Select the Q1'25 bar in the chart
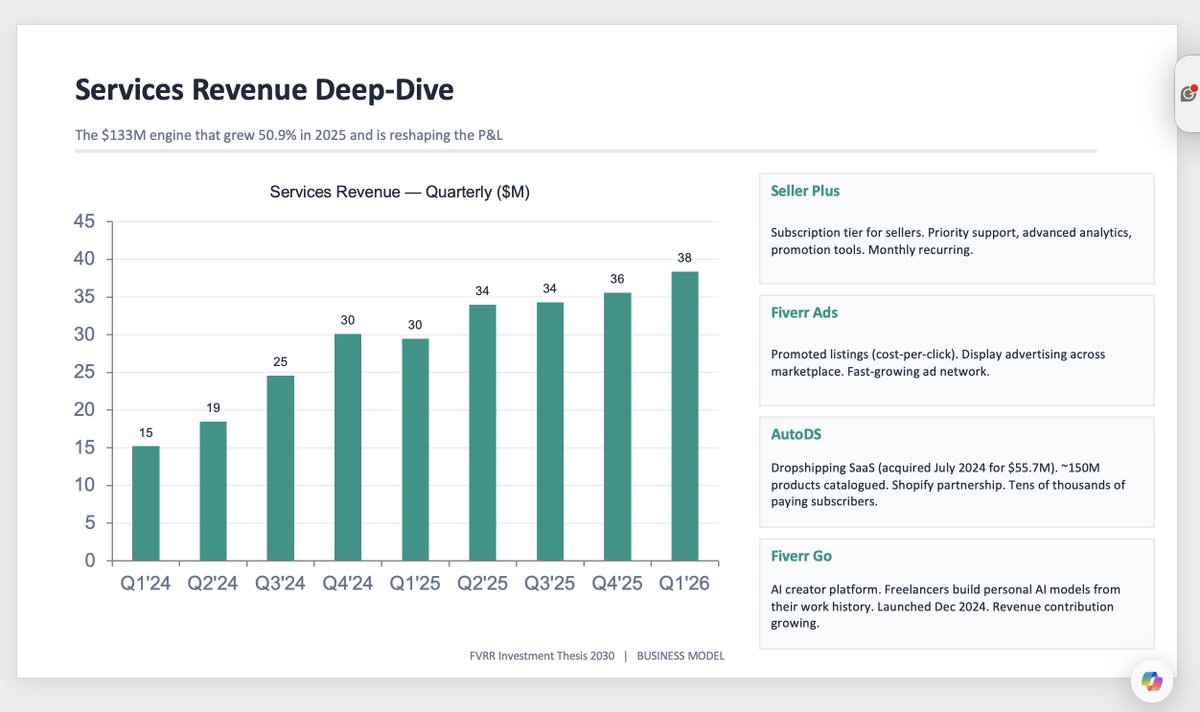 coord(415,449)
